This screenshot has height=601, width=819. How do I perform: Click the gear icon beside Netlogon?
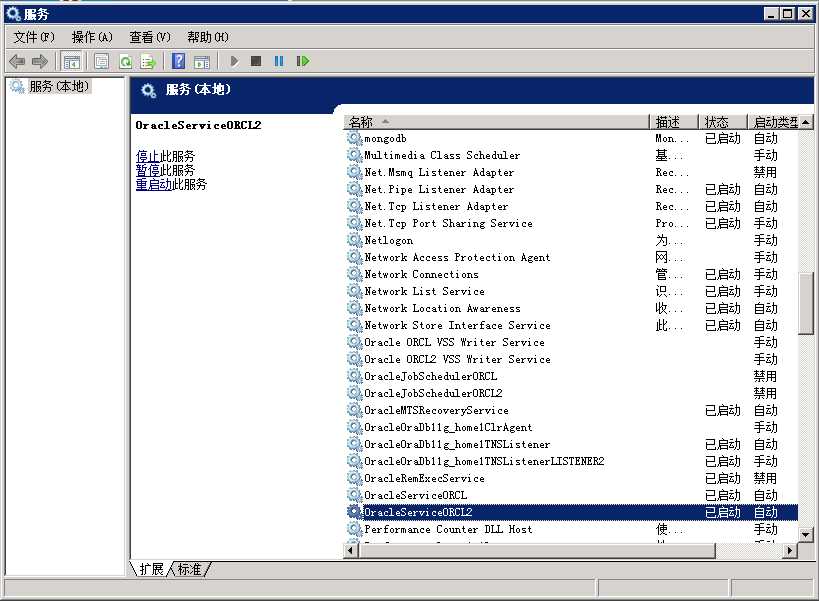pos(355,240)
